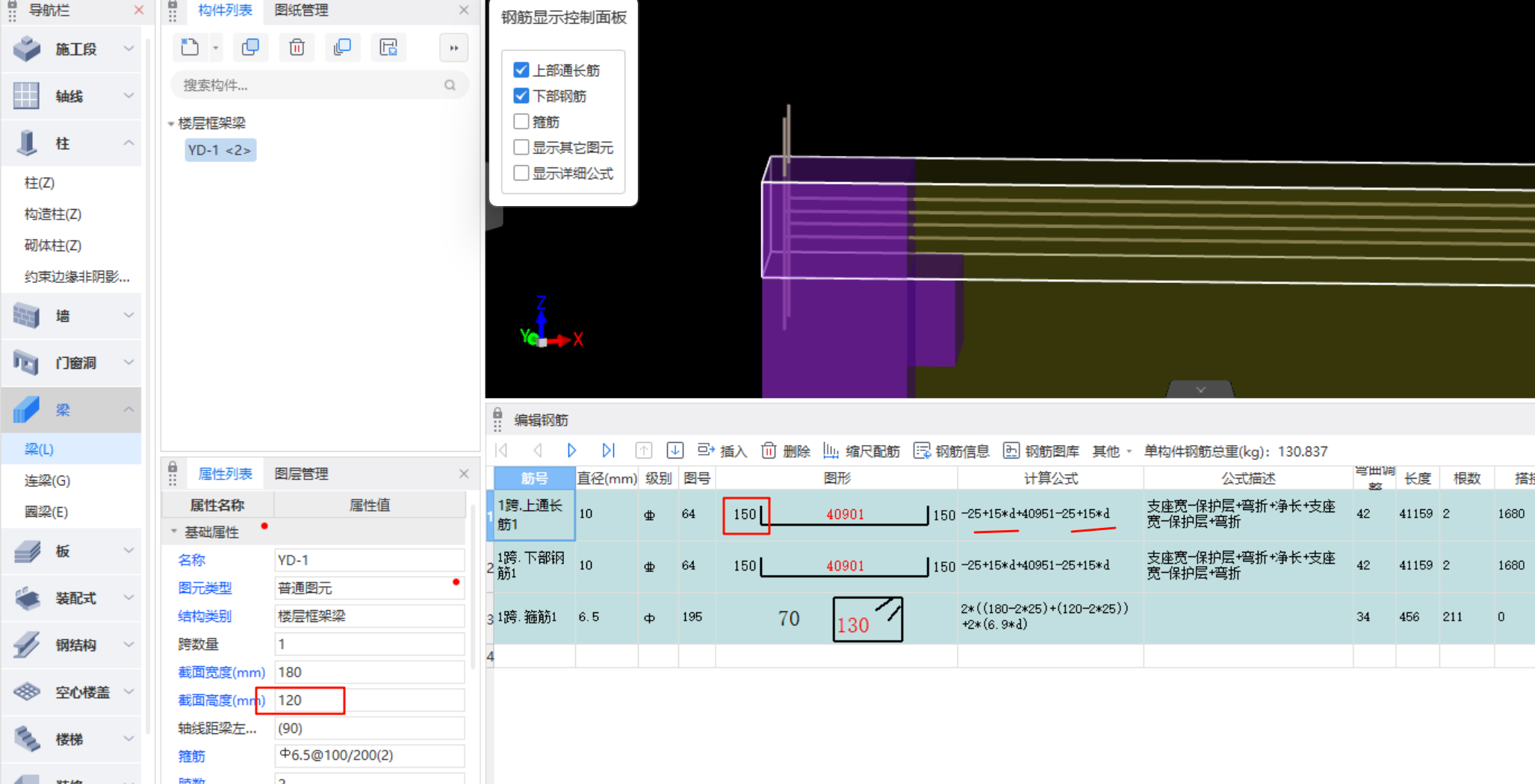Open the 其他 dropdown menu
The image size is (1535, 784).
click(1112, 451)
